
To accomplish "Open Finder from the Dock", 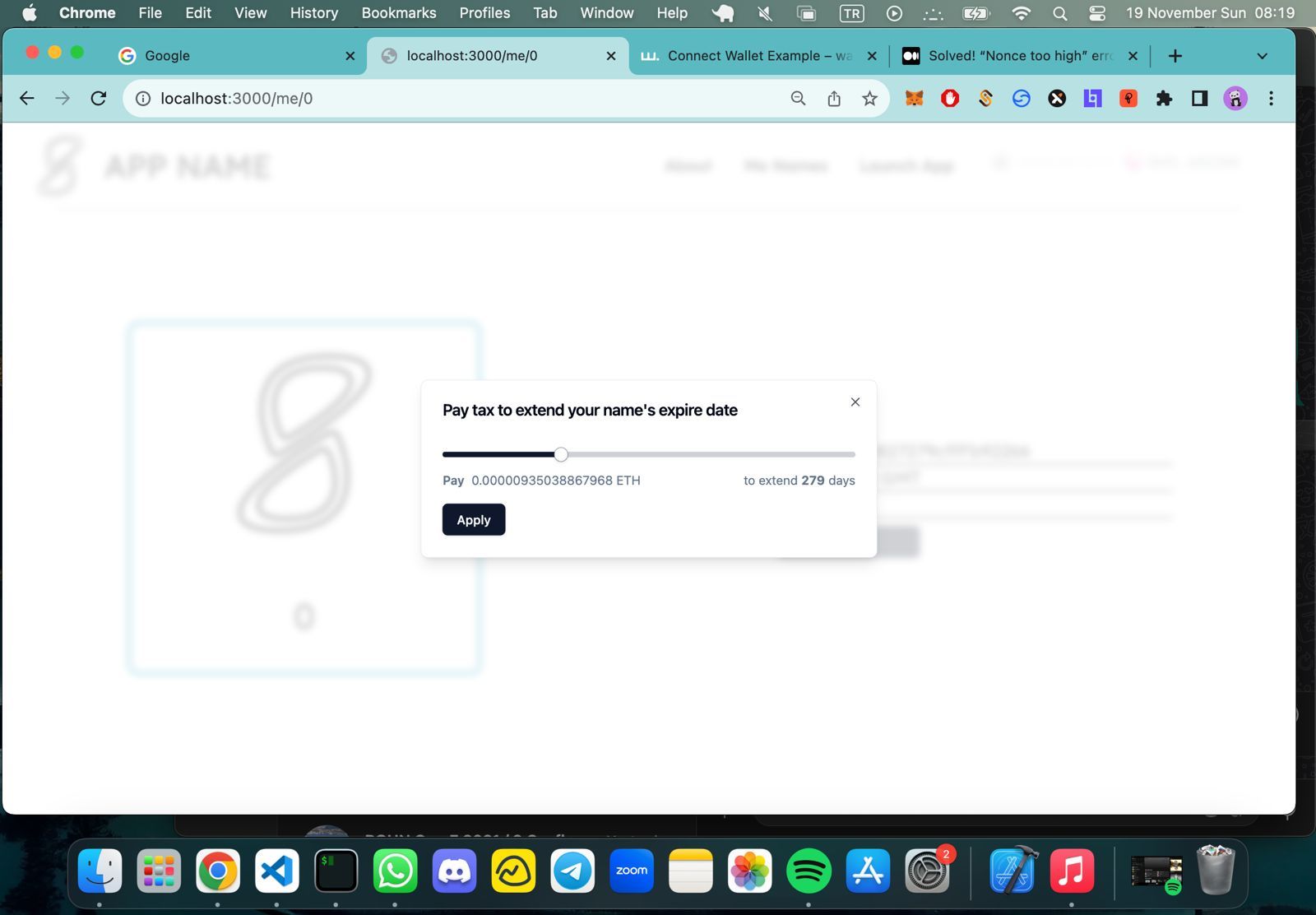I will point(100,871).
